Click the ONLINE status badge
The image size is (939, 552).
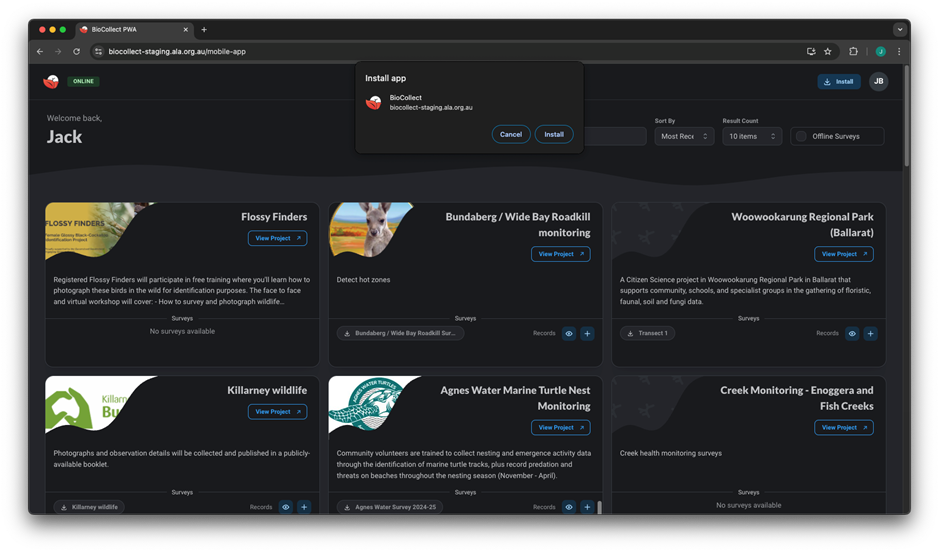coord(83,81)
